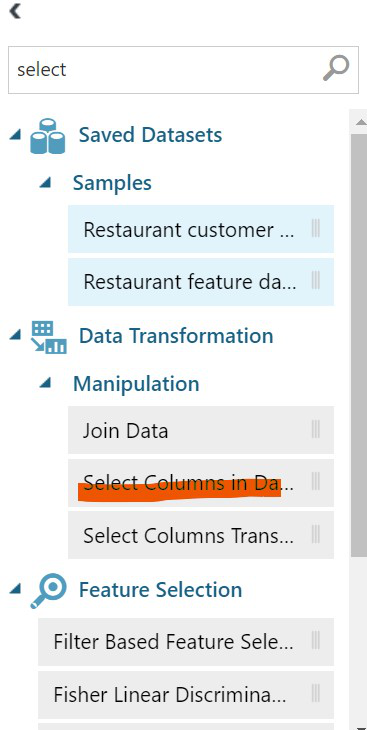Click the Join Data module
This screenshot has width=367, height=730.
(x=201, y=430)
